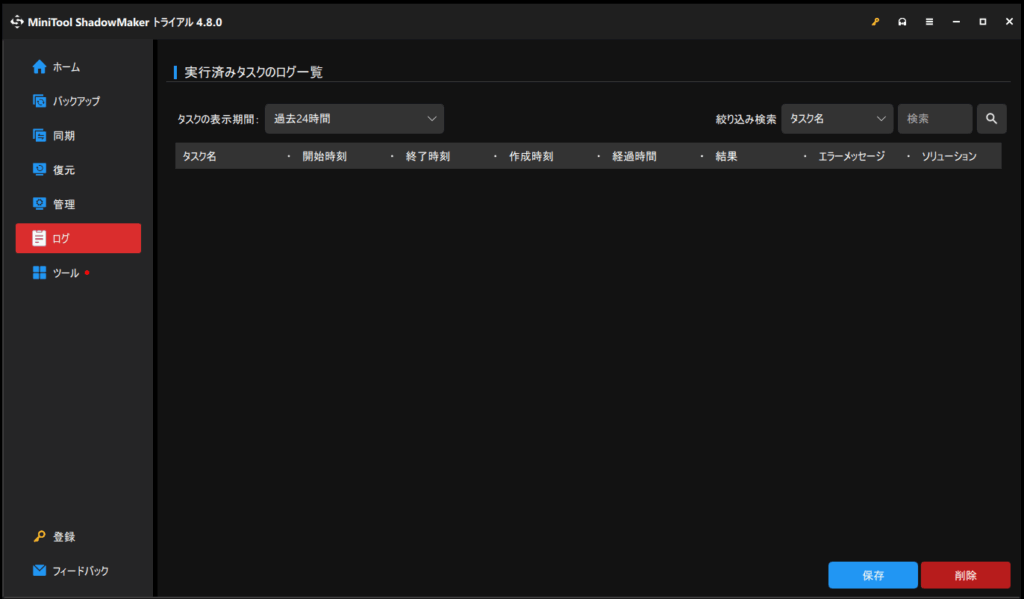Click the magnifier search icon button
1024x599 pixels.
[991, 119]
